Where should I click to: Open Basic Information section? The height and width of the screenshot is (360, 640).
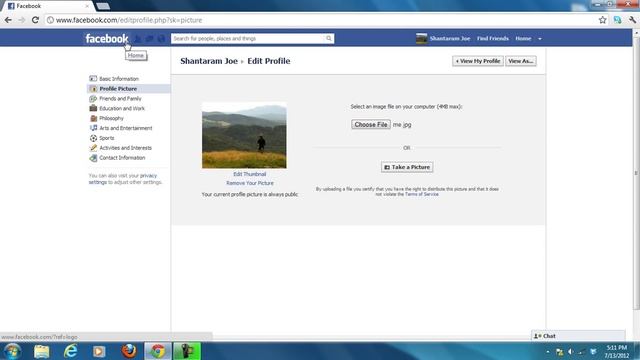tap(119, 79)
